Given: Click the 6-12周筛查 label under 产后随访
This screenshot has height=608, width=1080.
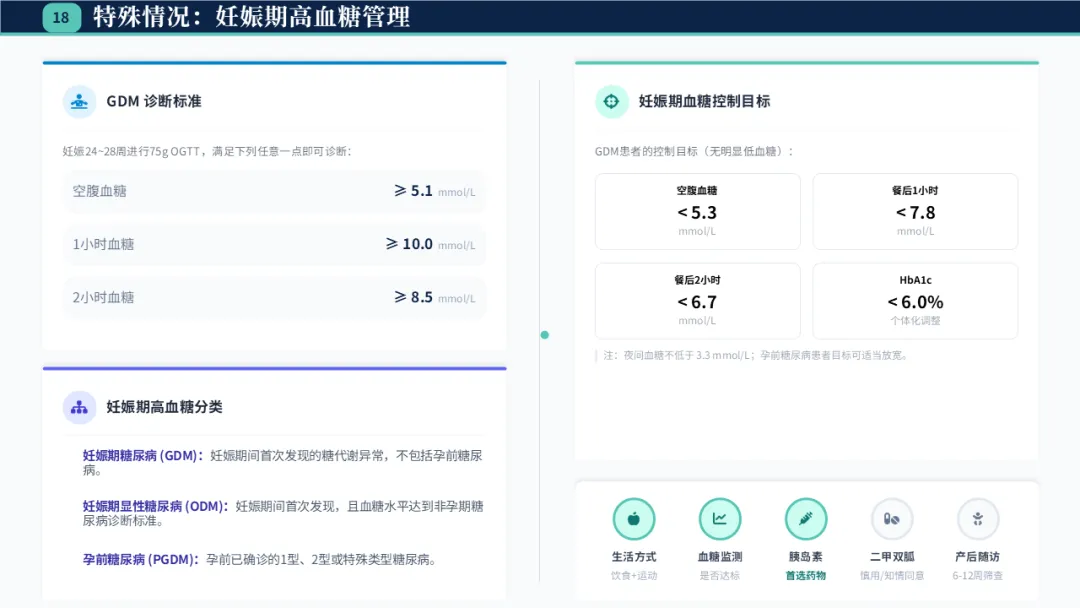Looking at the screenshot, I should coord(978,576).
